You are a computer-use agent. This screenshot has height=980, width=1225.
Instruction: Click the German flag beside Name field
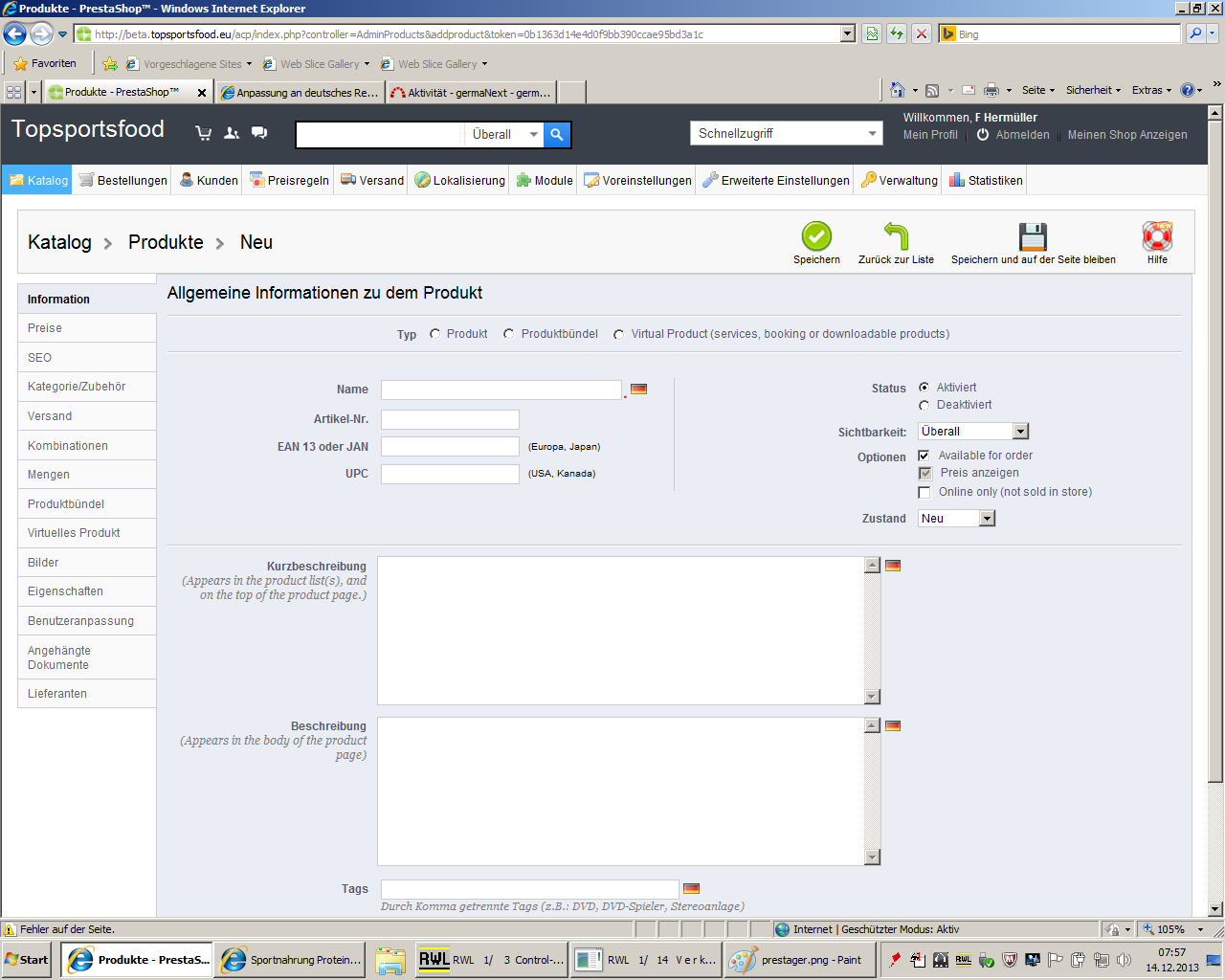(x=638, y=390)
